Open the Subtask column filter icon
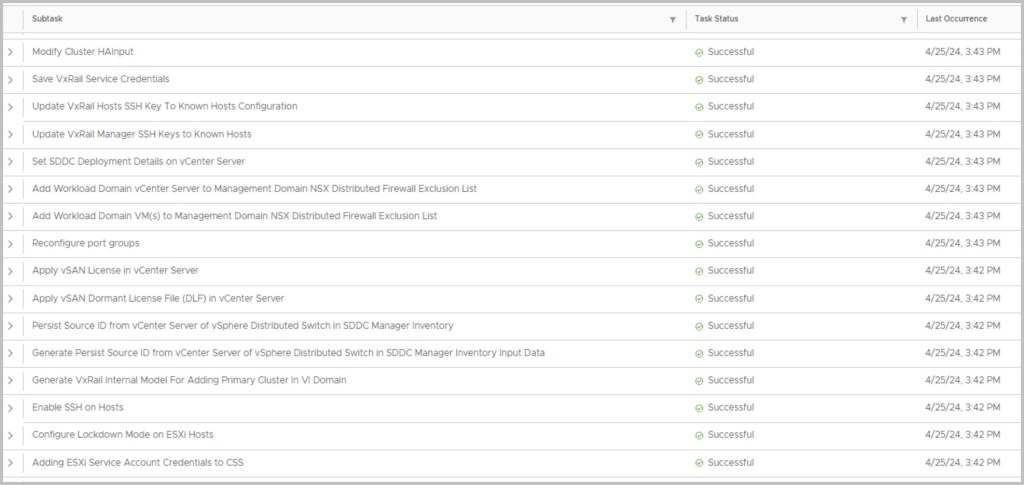This screenshot has width=1024, height=485. [x=672, y=20]
